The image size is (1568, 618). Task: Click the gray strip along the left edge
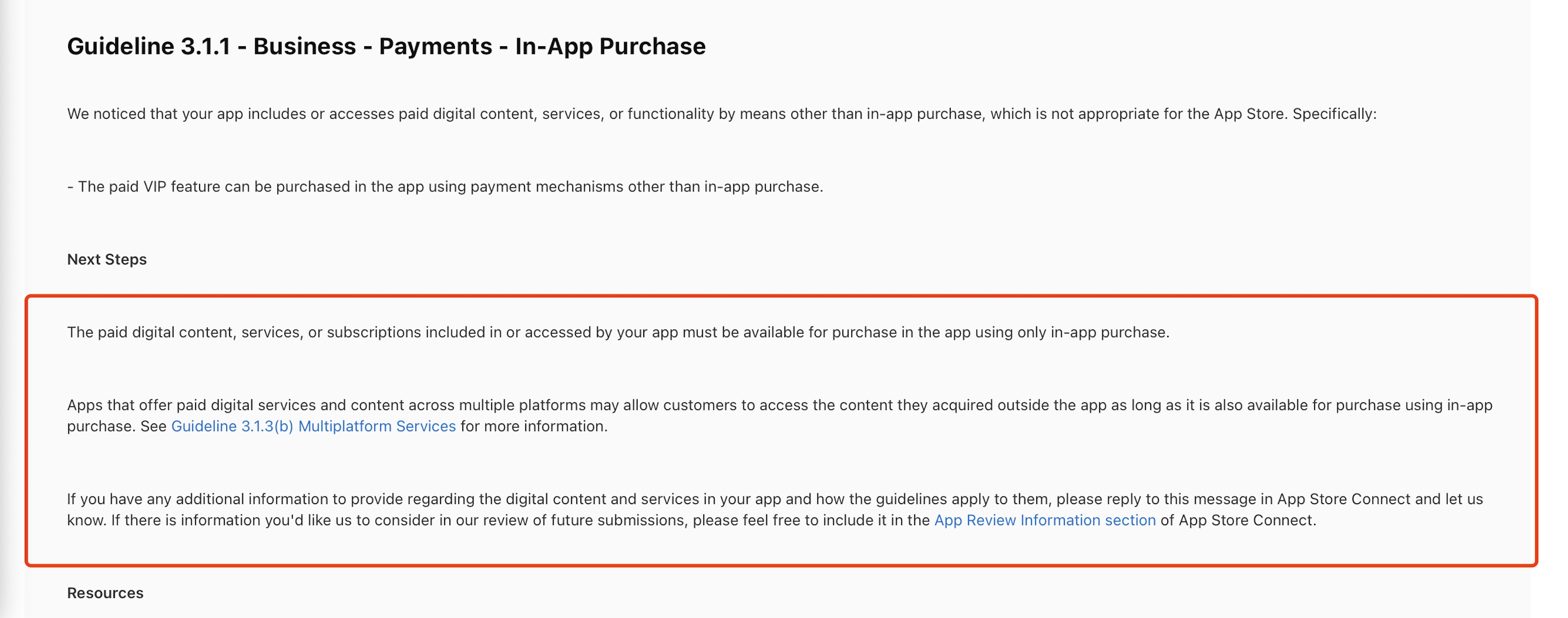coord(12,305)
